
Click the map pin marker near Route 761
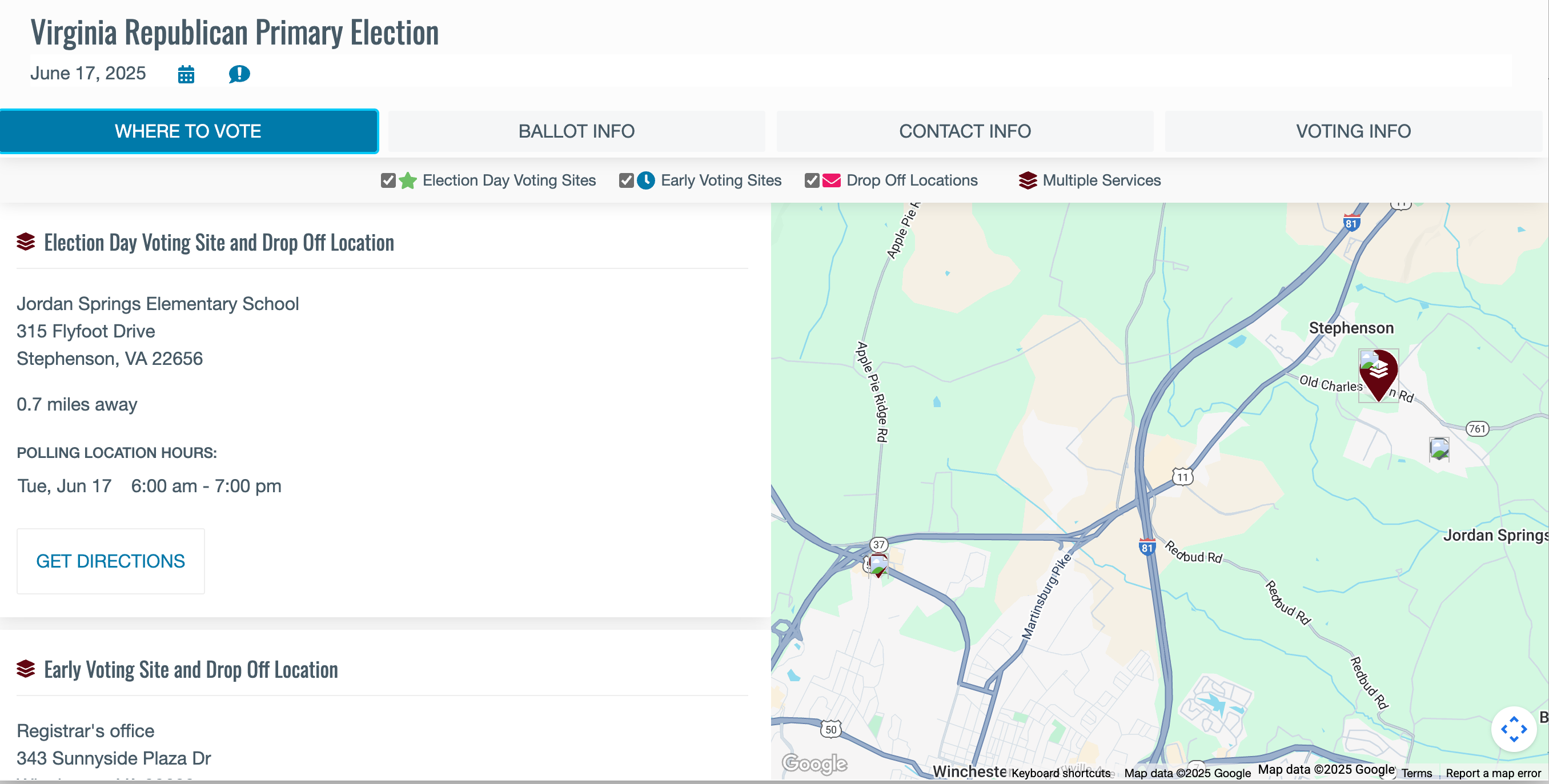(1439, 448)
